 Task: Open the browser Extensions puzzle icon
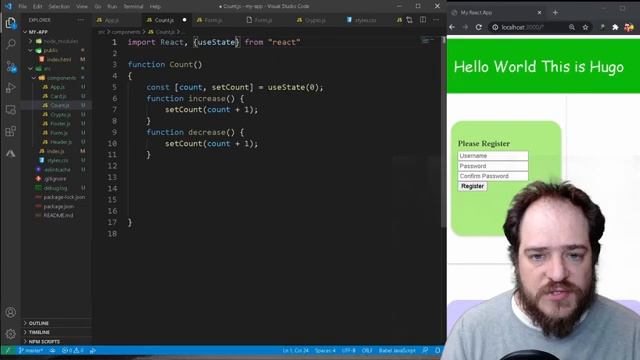click(x=615, y=27)
